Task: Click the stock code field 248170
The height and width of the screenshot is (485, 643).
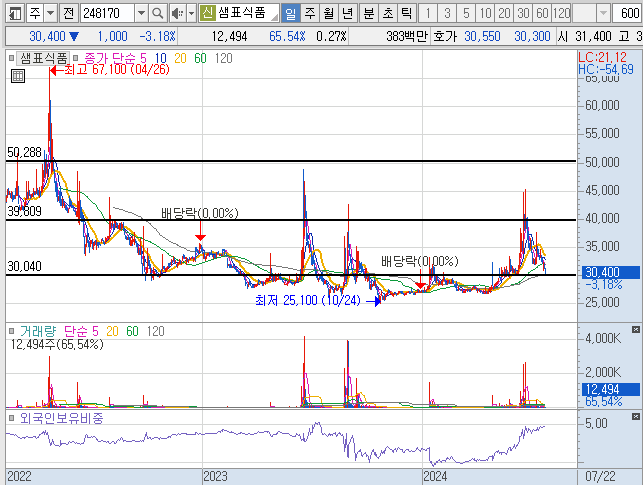Action: [x=107, y=13]
